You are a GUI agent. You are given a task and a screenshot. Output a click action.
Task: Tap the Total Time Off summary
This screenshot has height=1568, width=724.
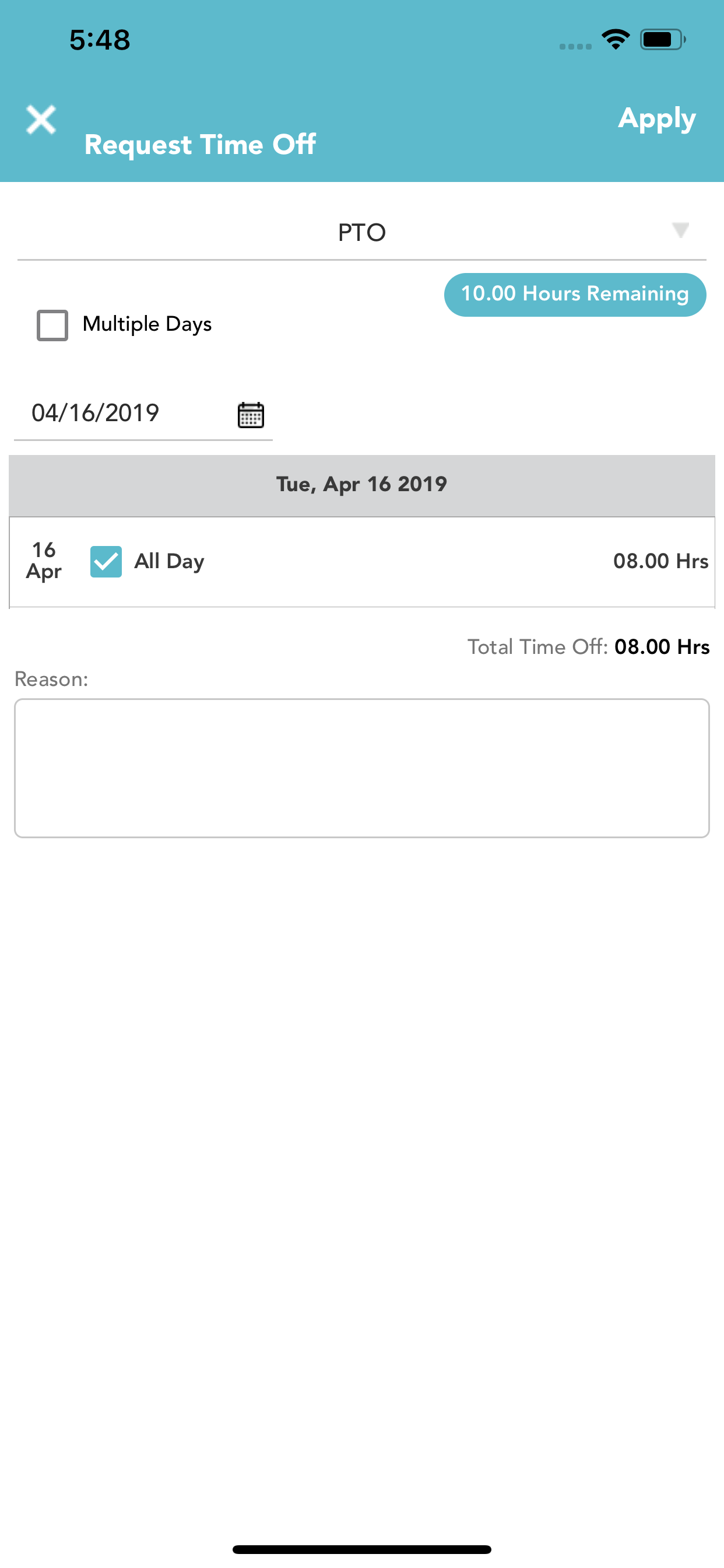point(588,647)
